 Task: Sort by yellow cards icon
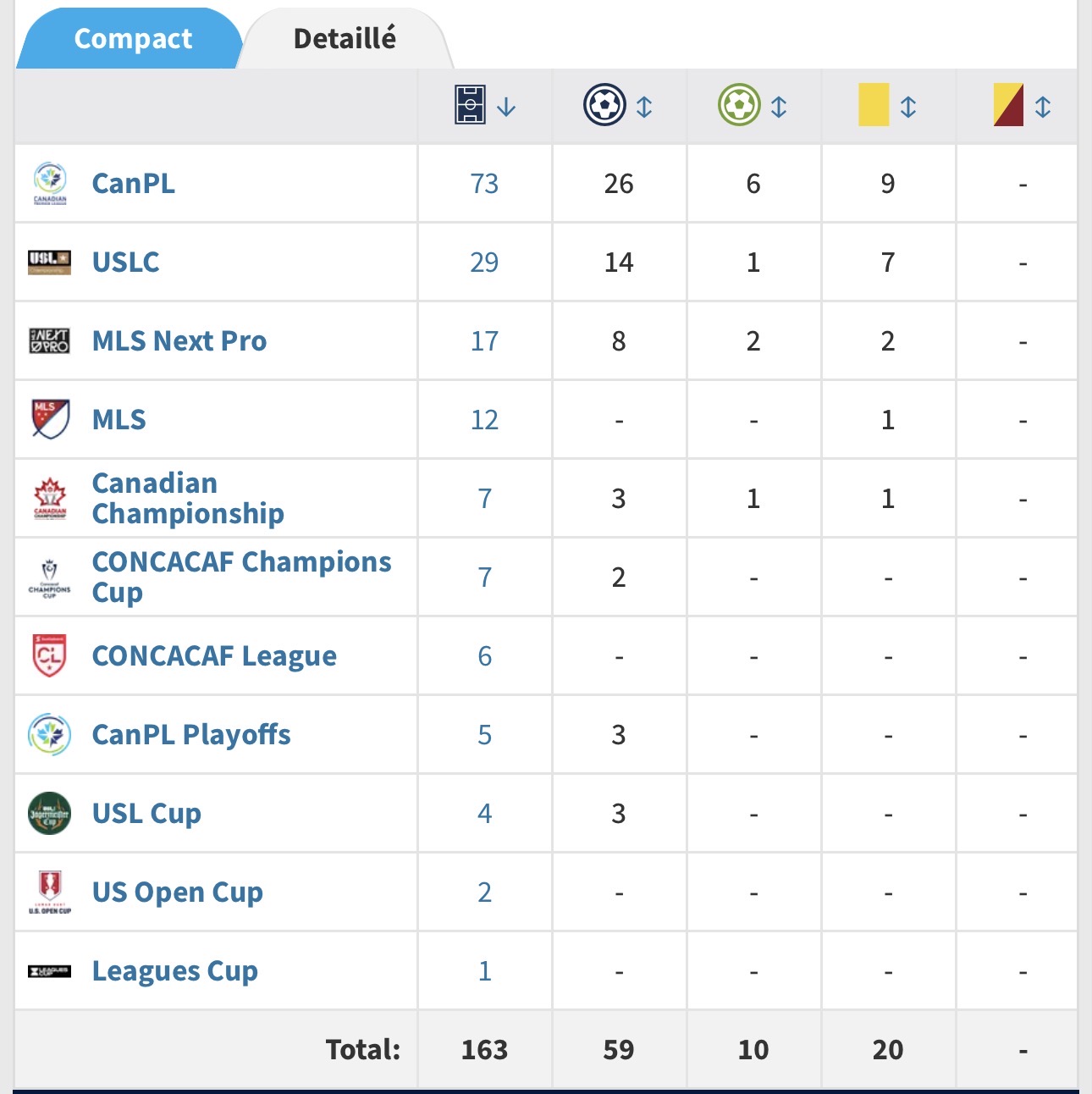(x=874, y=105)
